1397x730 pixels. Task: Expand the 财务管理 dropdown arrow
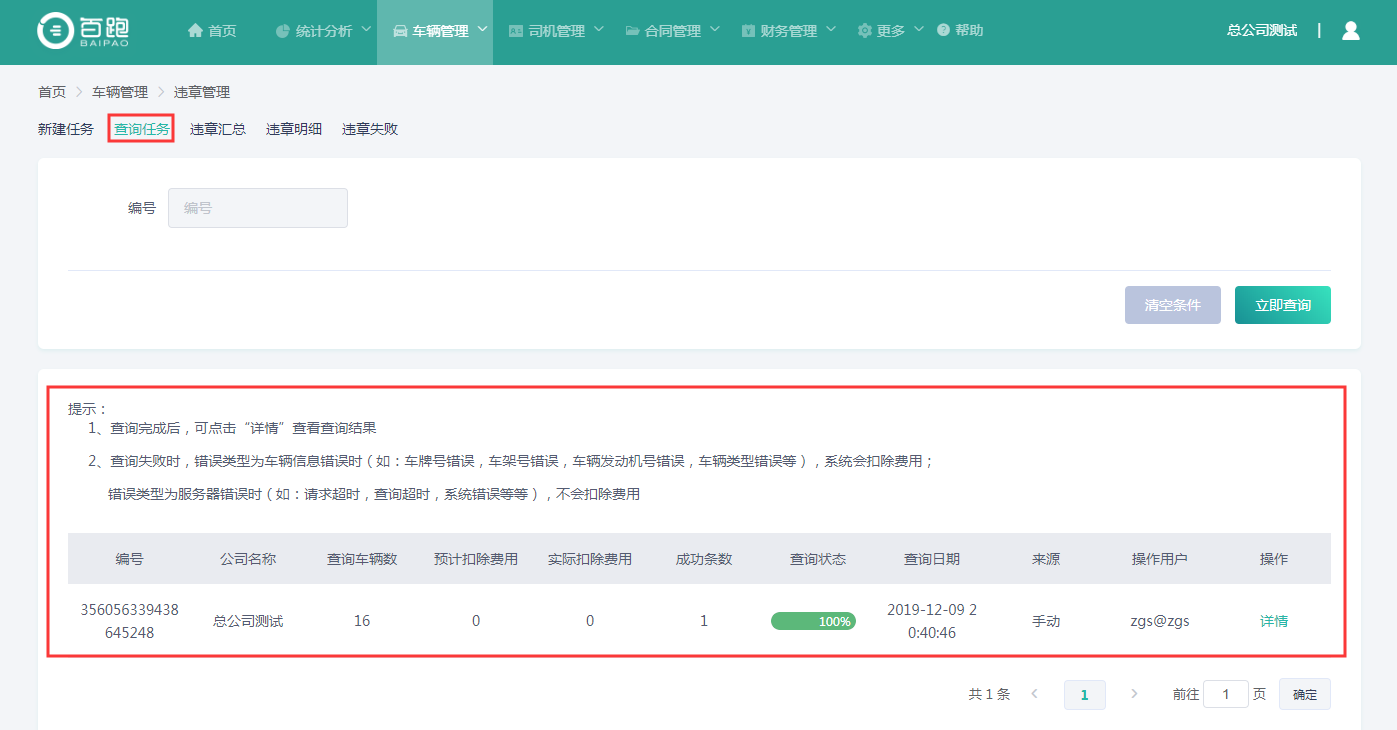[x=830, y=30]
